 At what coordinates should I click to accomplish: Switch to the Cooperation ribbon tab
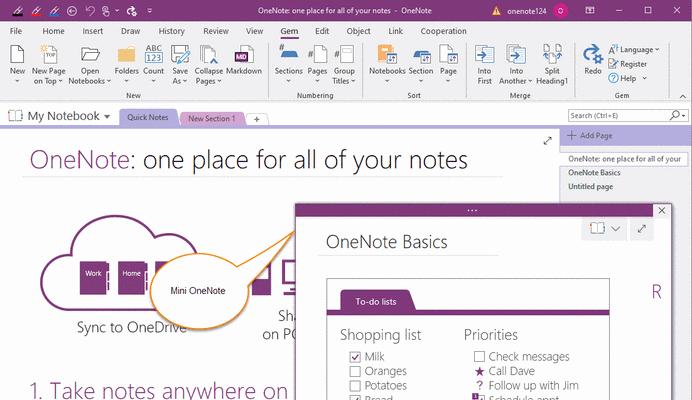point(444,31)
